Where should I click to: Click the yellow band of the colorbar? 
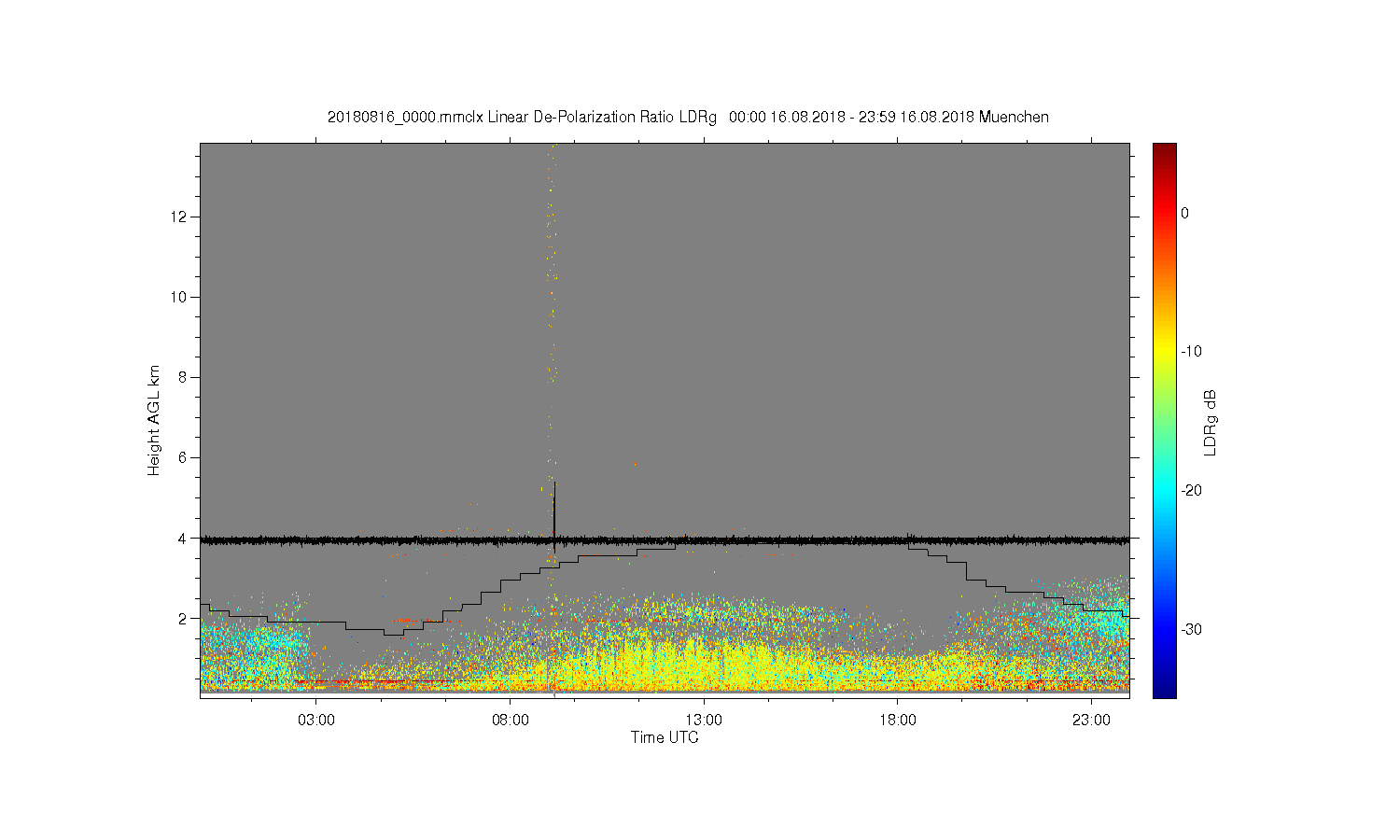pos(1165,352)
